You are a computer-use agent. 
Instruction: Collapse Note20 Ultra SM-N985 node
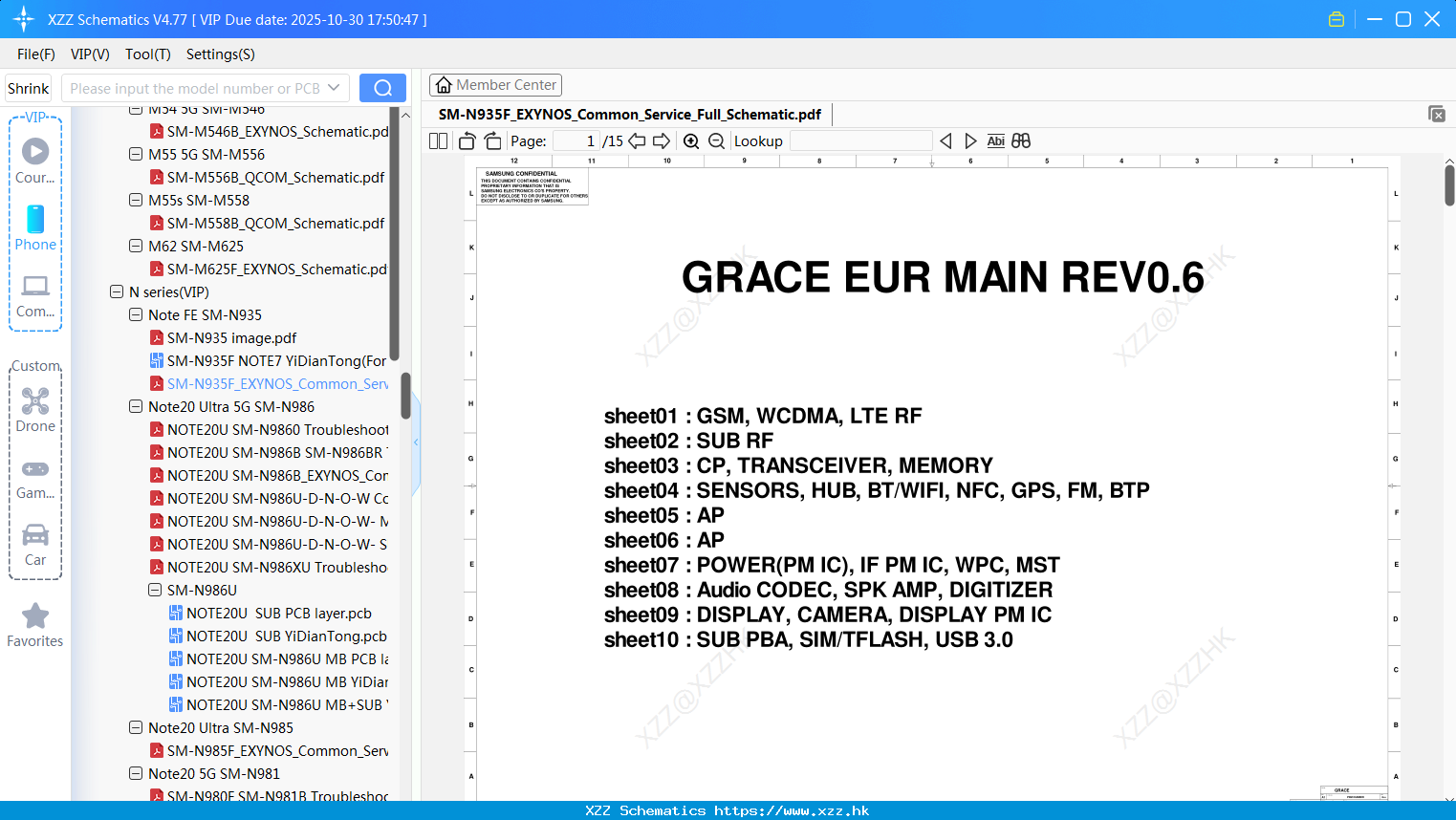pyautogui.click(x=136, y=727)
